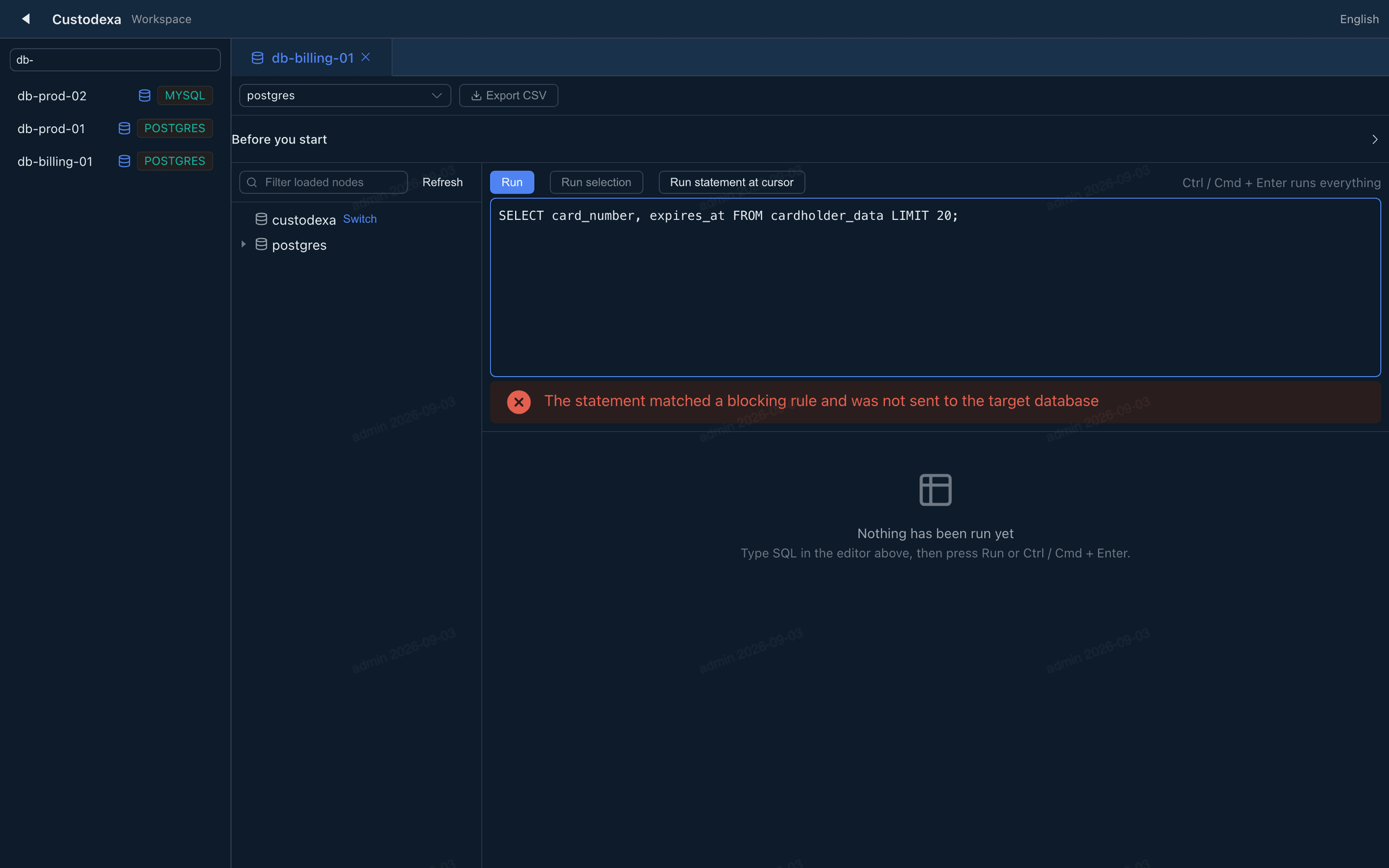Focus the resource search field containing db-
This screenshot has width=1389, height=868.
tap(115, 60)
